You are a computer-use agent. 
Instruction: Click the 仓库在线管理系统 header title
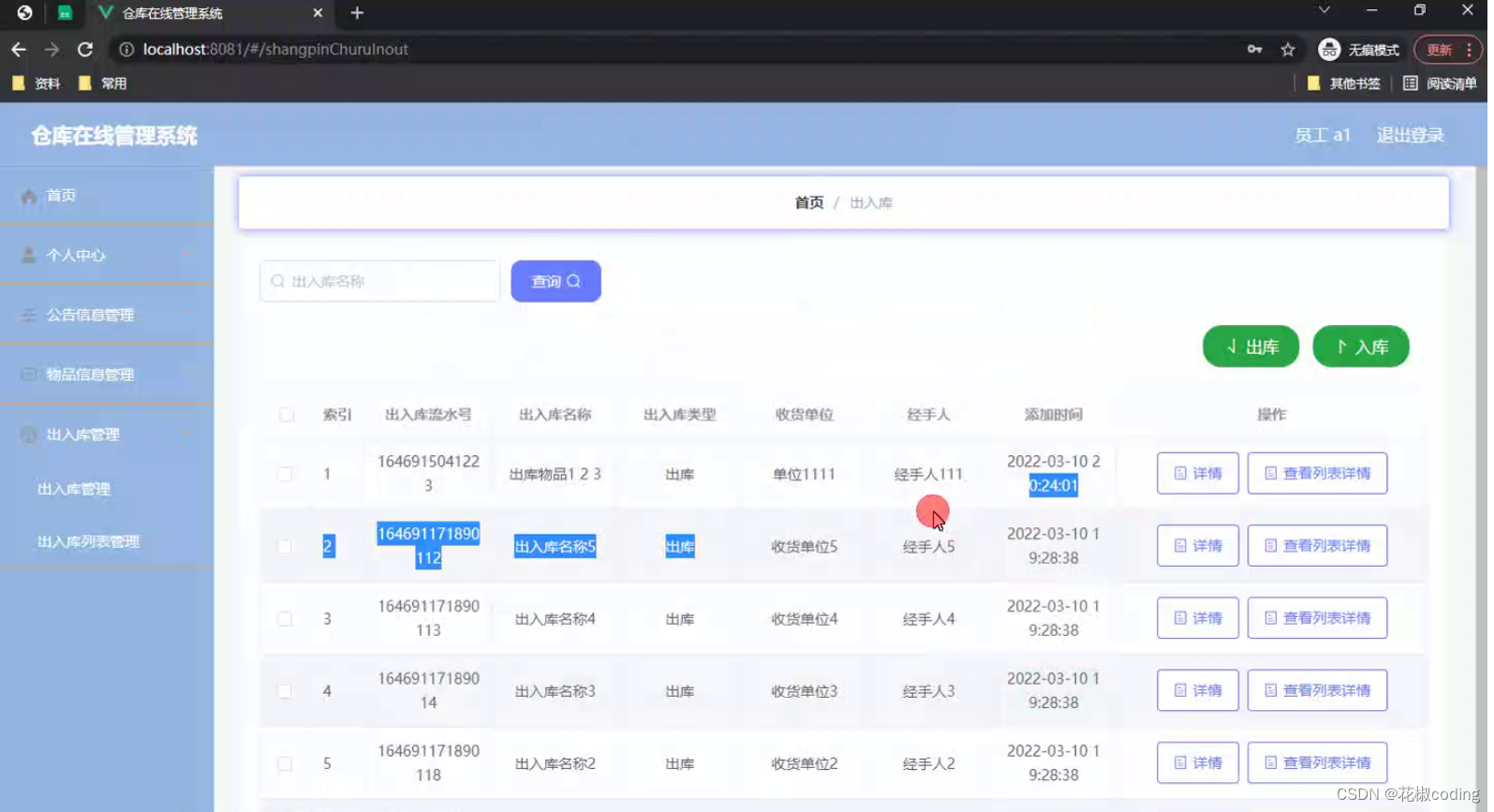[x=114, y=136]
